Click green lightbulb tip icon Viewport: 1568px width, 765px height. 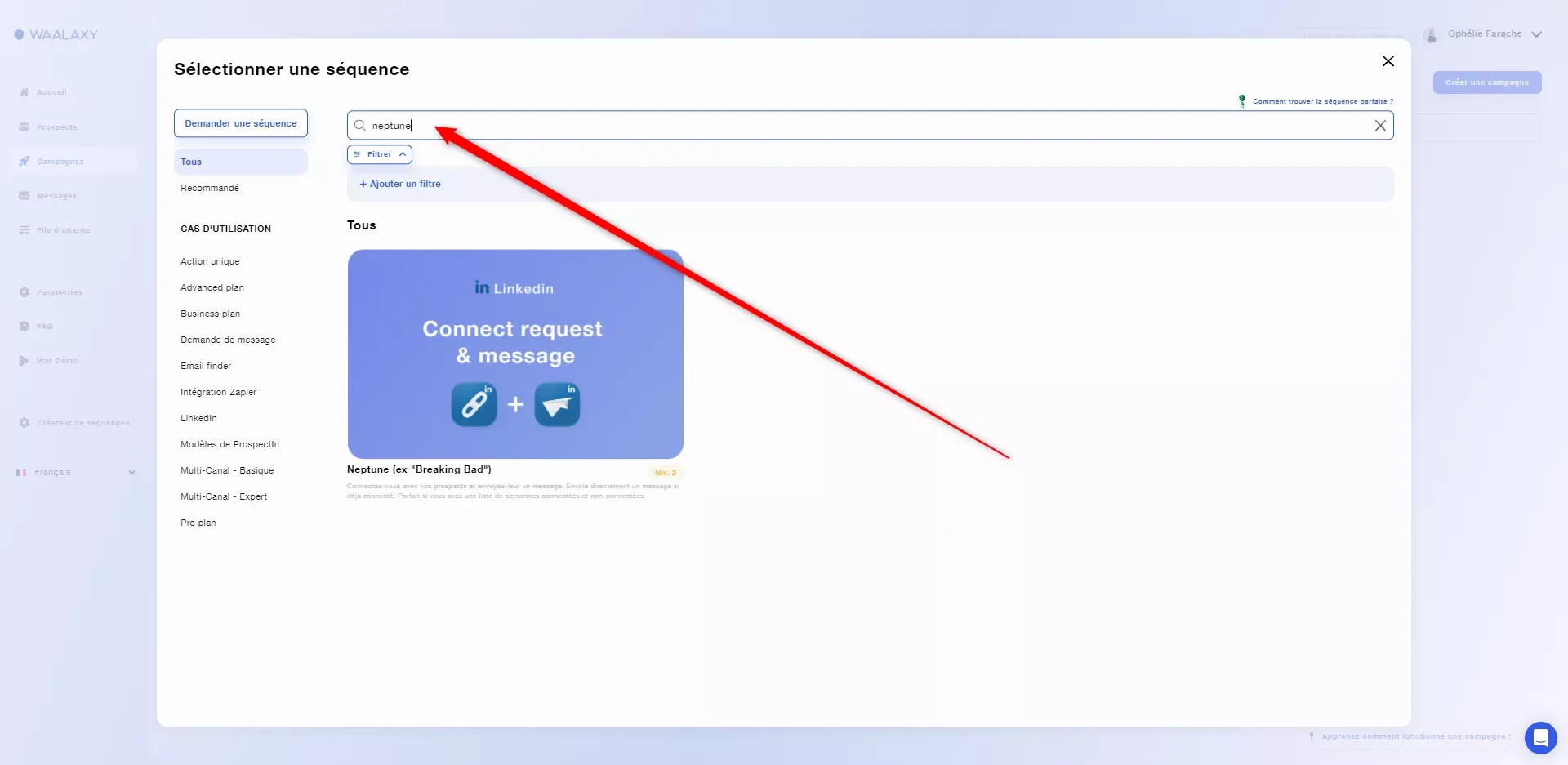[1242, 101]
